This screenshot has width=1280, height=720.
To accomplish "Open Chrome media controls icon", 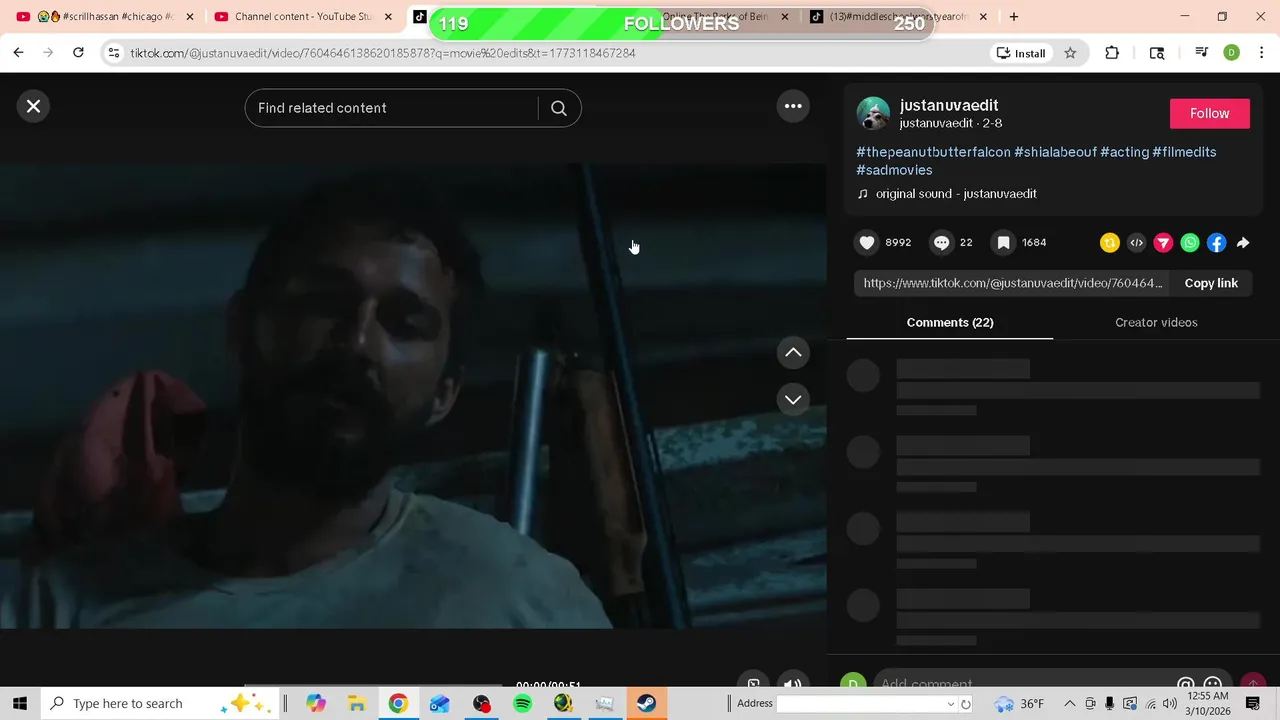I will pyautogui.click(x=1201, y=53).
